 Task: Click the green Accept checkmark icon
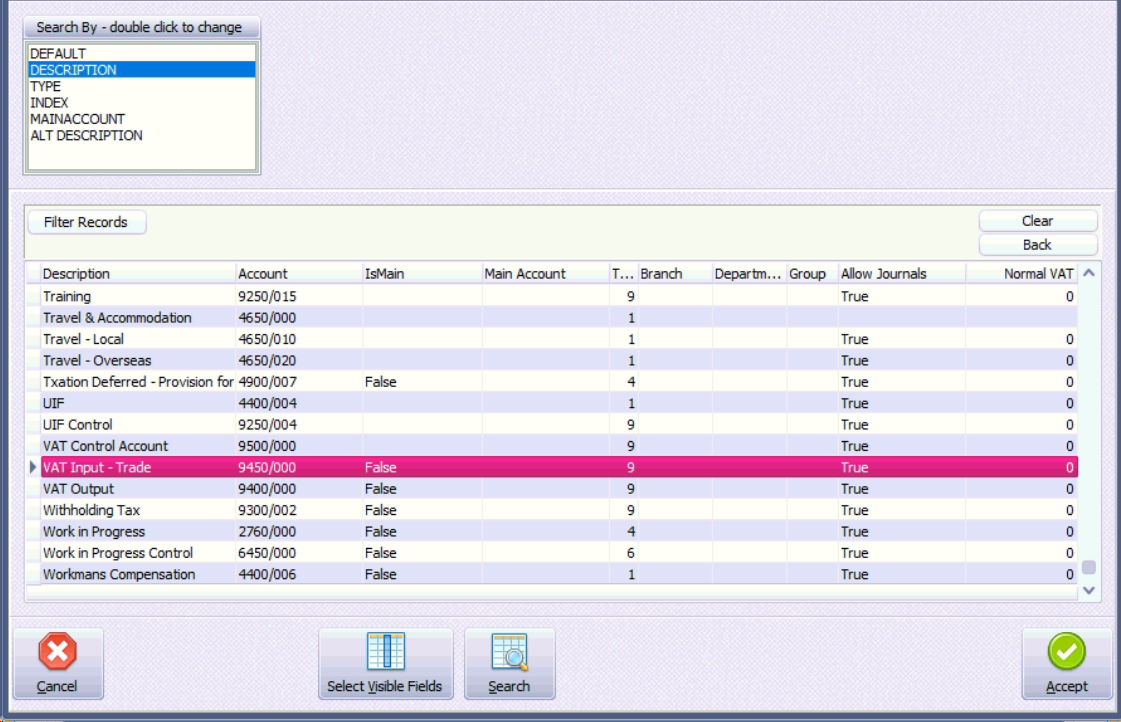(1066, 654)
